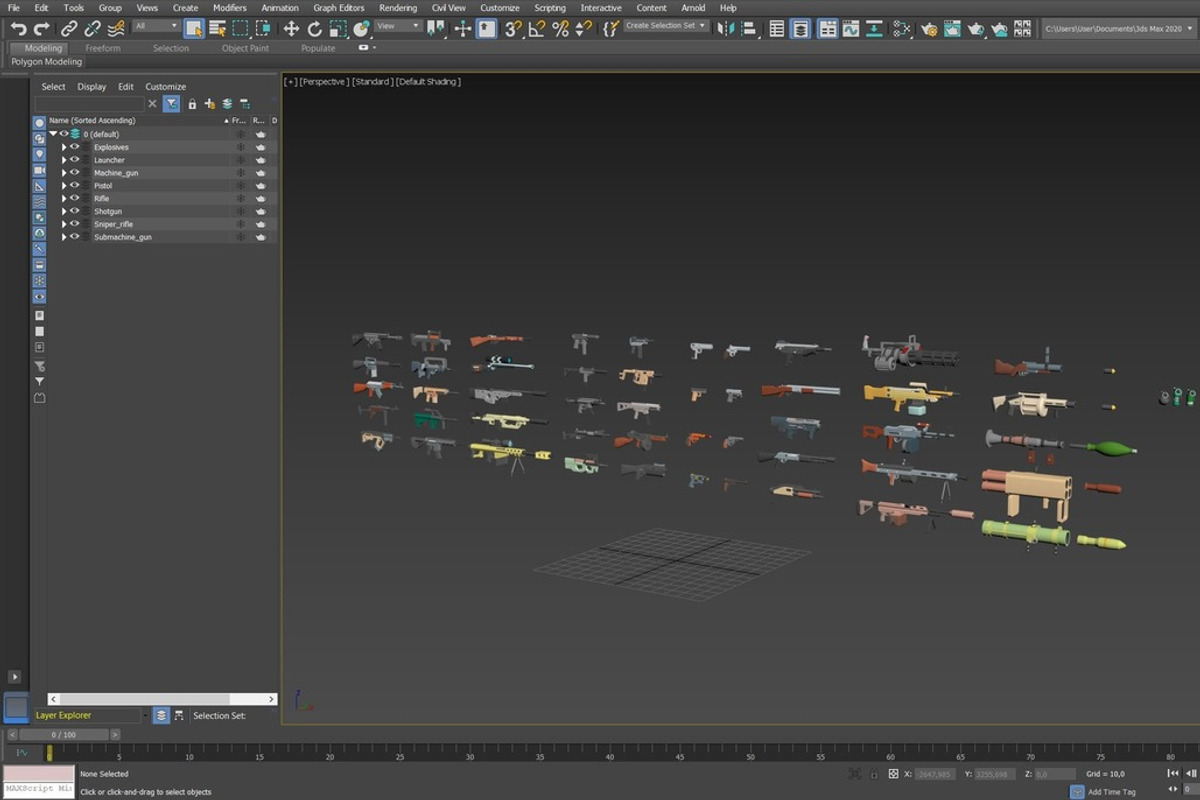The height and width of the screenshot is (800, 1200).
Task: Open the Graph Editors menu
Action: (x=339, y=8)
